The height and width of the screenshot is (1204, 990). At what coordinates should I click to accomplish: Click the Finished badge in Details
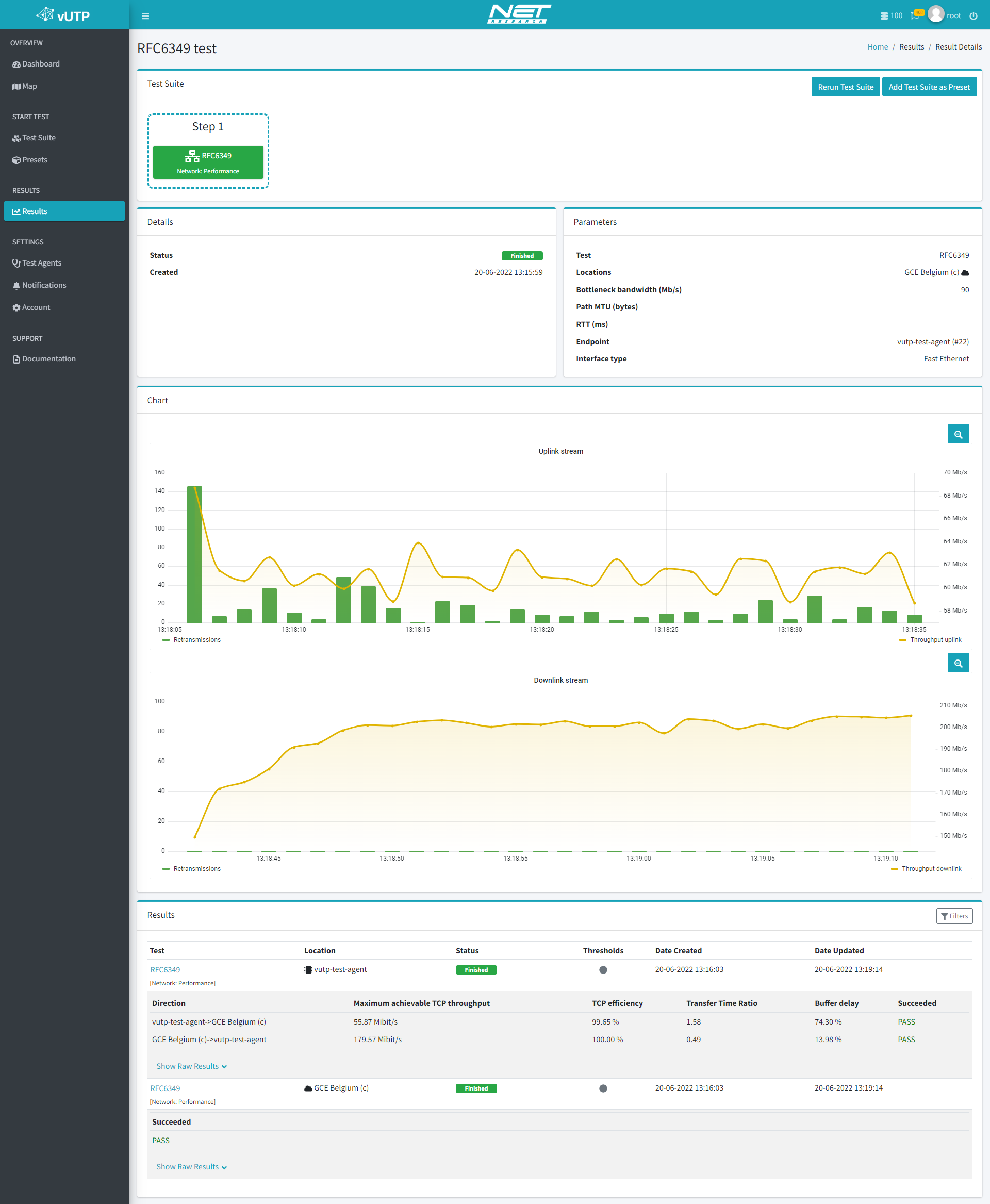[522, 256]
